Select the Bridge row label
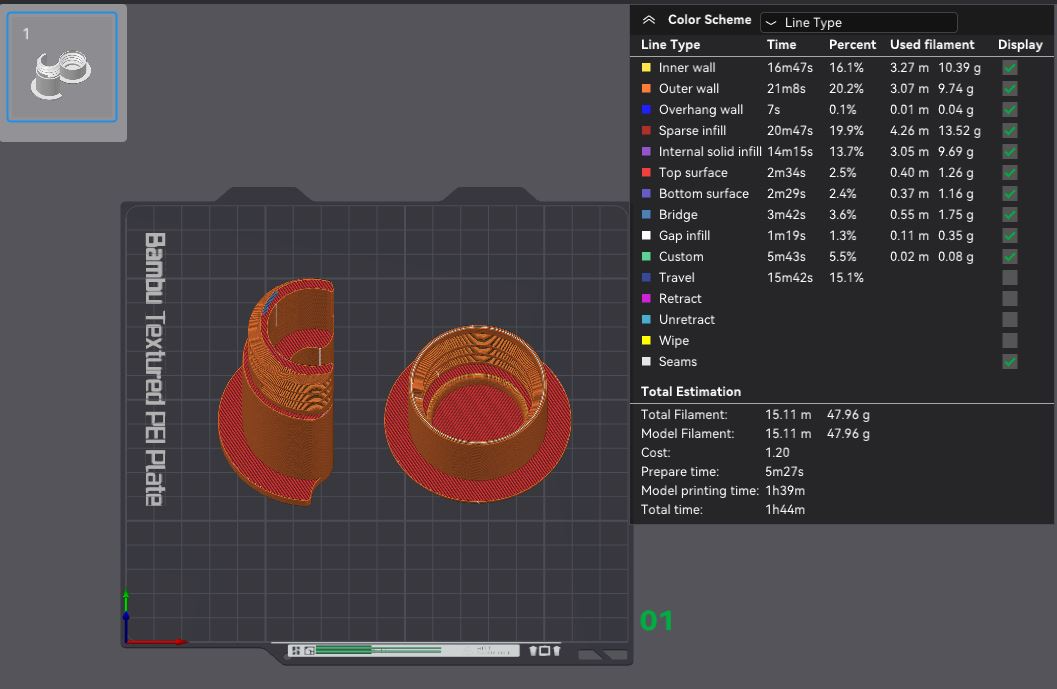The width and height of the screenshot is (1057, 689). coord(677,214)
